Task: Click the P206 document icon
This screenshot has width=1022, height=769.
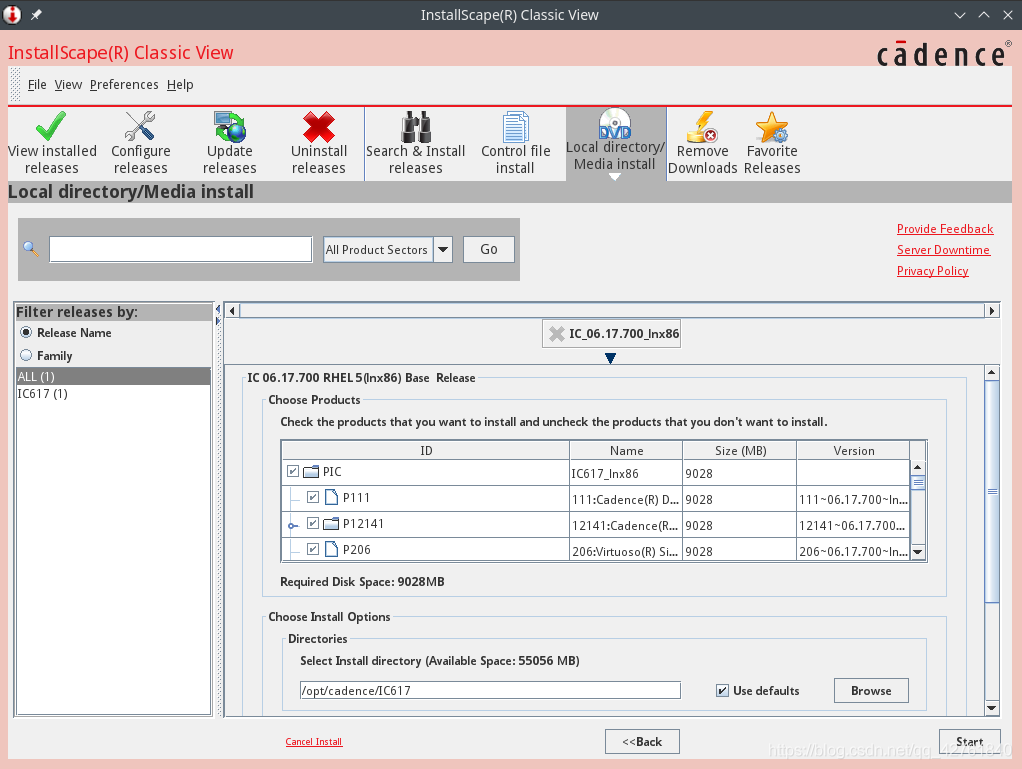Action: (x=332, y=549)
